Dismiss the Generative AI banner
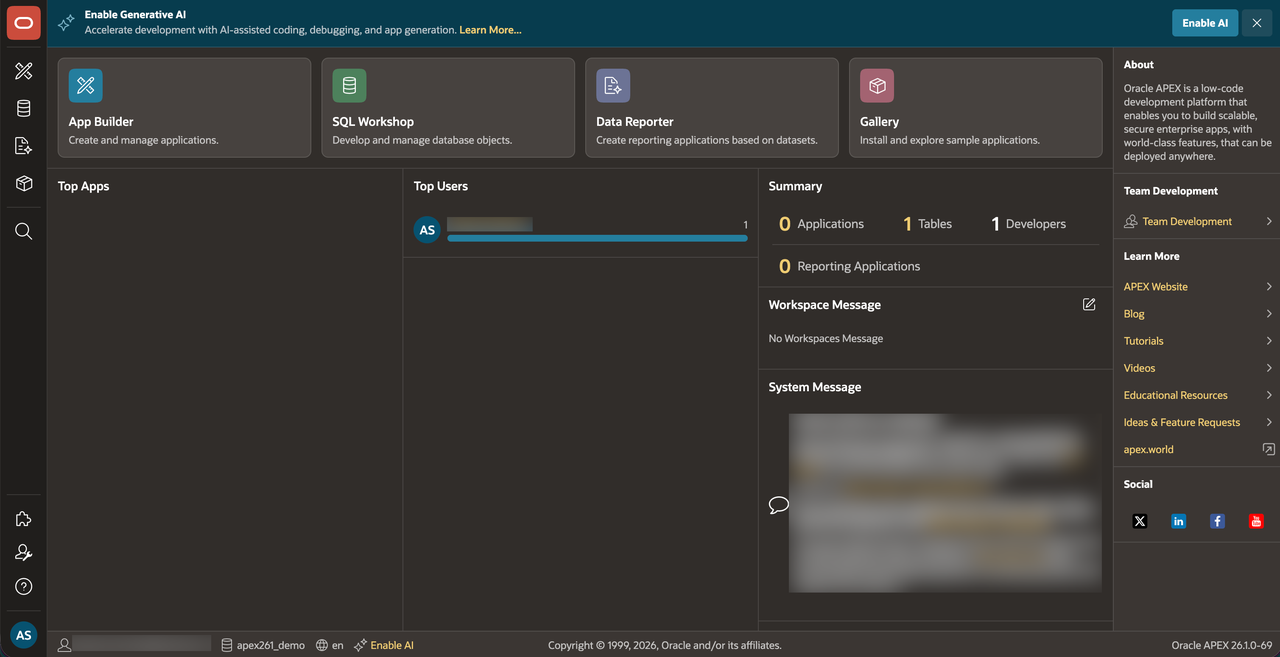Viewport: 1280px width, 657px height. point(1257,23)
